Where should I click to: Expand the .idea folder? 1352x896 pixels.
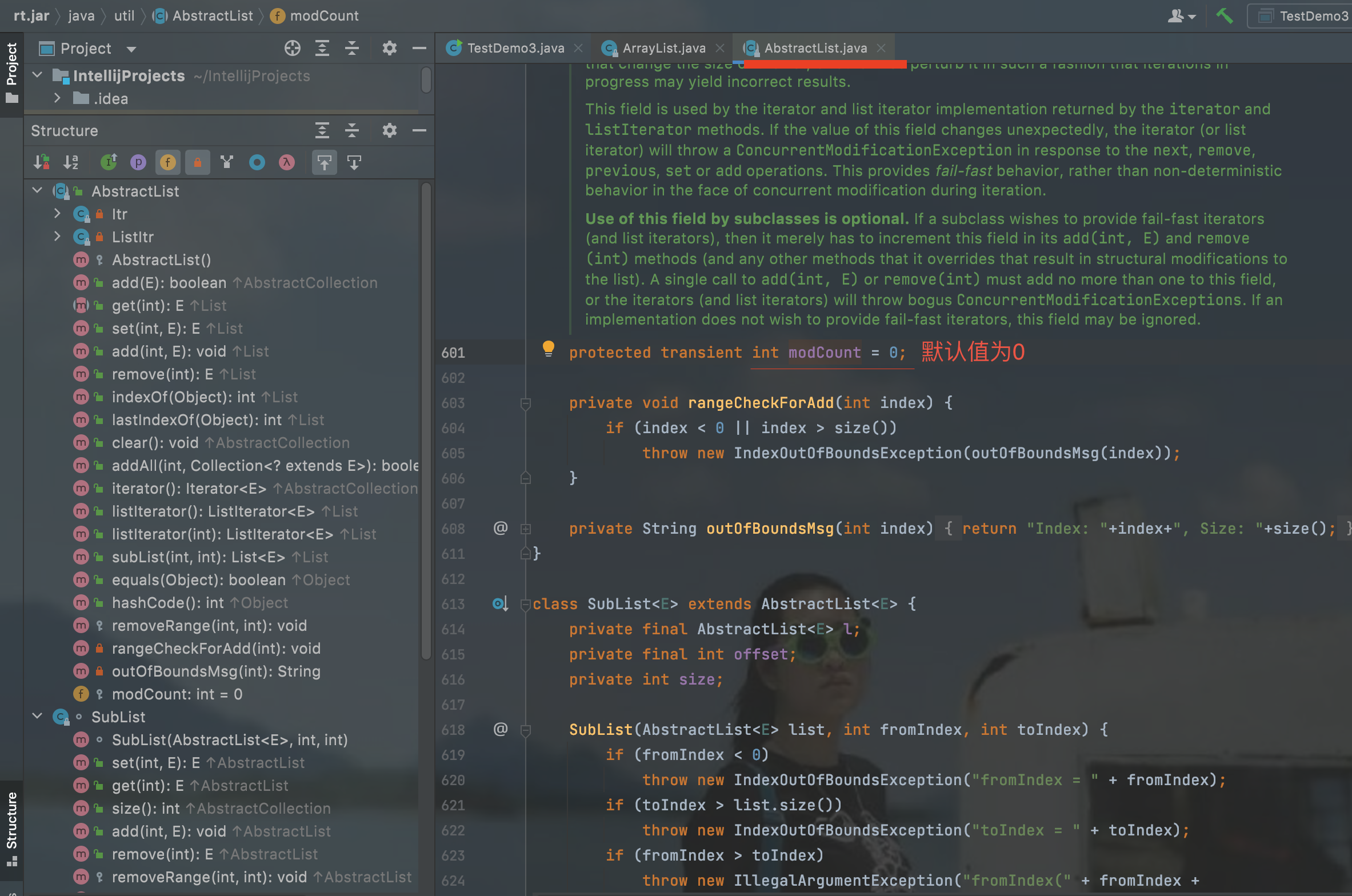(57, 98)
